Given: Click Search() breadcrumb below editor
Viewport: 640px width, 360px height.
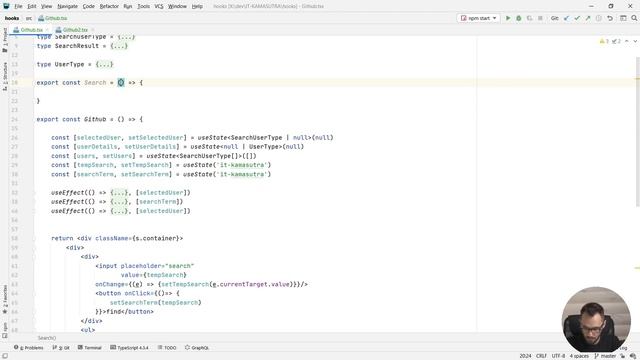Looking at the screenshot, I should tap(47, 338).
